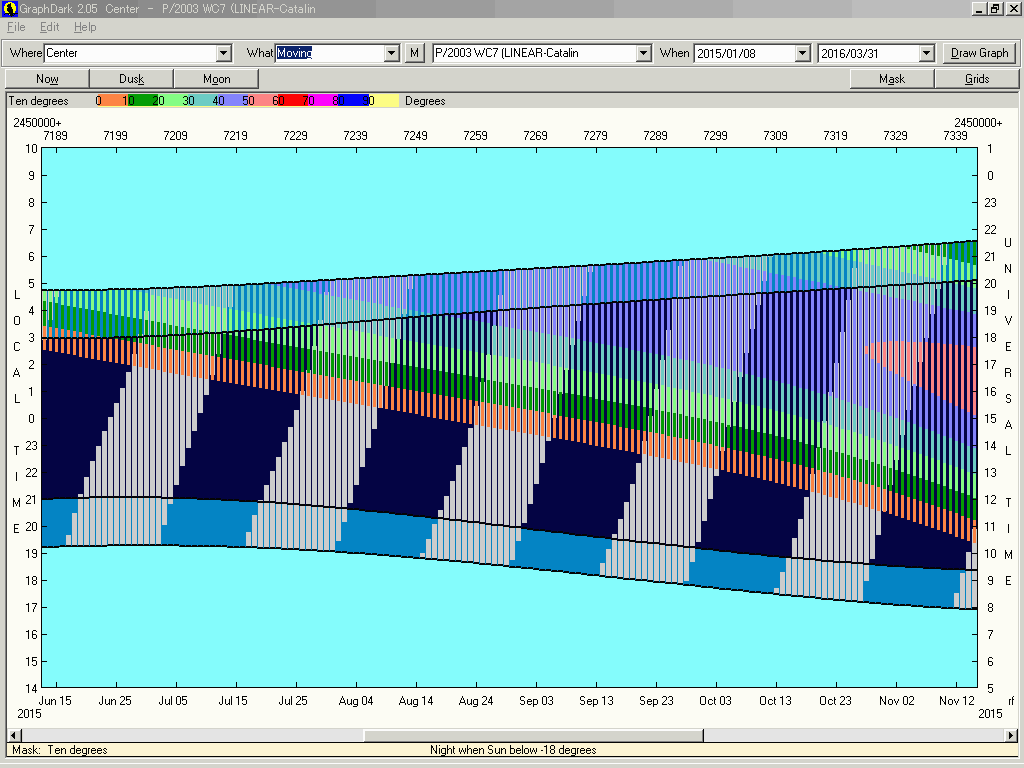1024x768 pixels.
Task: Open the 2016/03/31 end date dropdown
Action: pyautogui.click(x=926, y=53)
